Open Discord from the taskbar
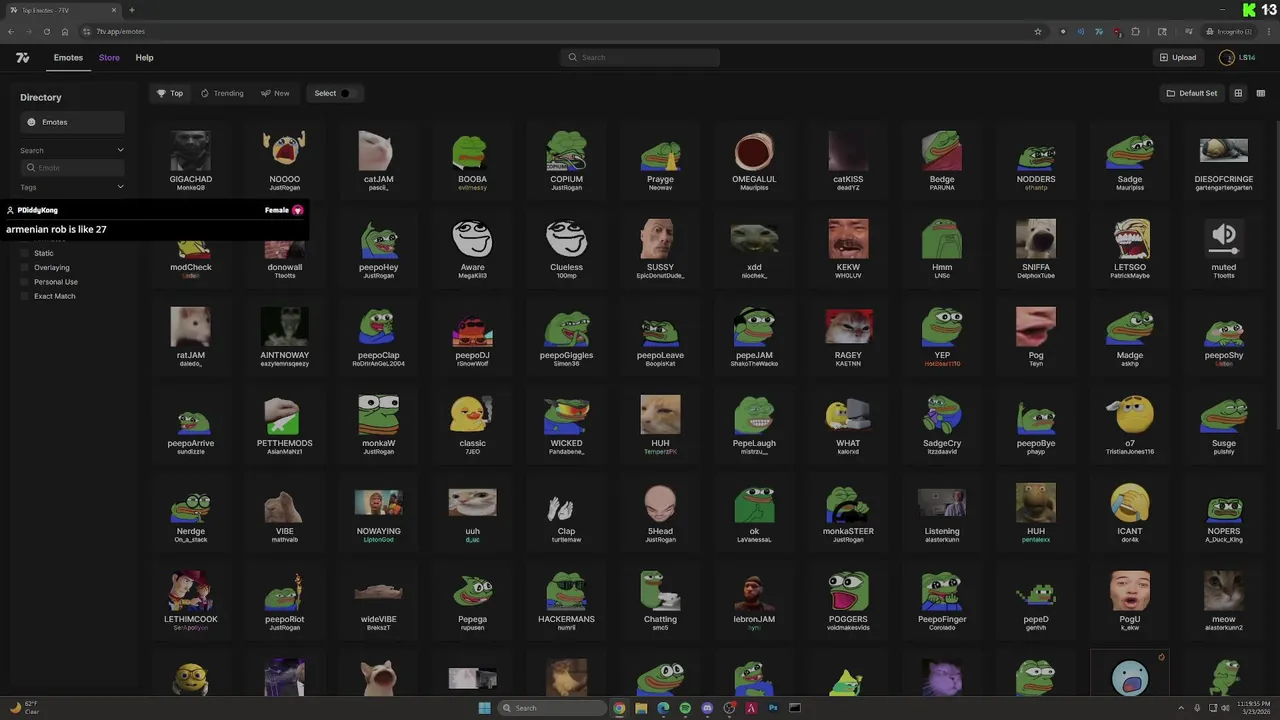1280x720 pixels. click(707, 708)
